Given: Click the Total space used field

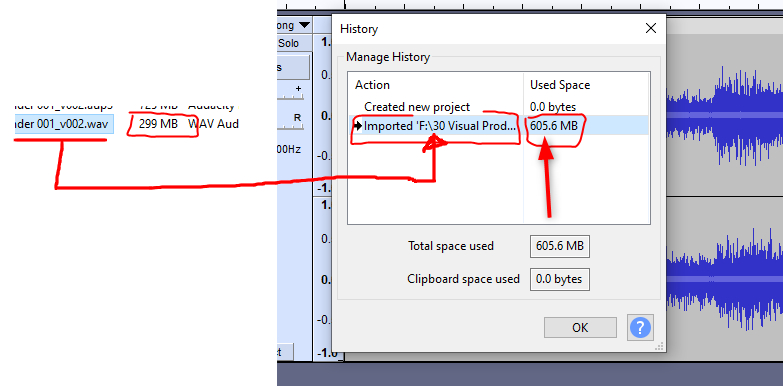Looking at the screenshot, I should (x=560, y=246).
